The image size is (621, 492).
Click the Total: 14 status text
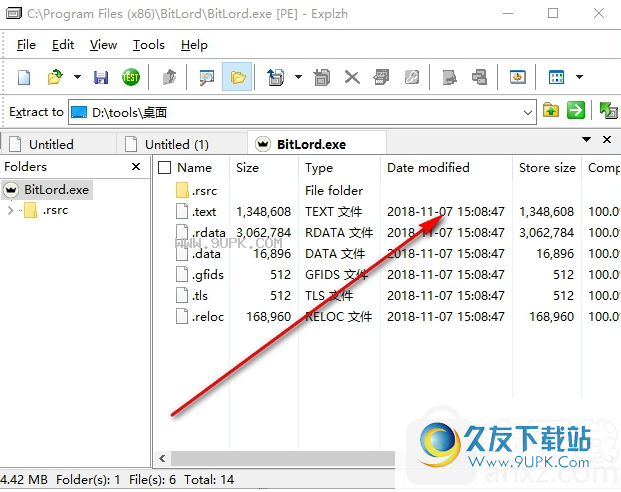tap(209, 480)
